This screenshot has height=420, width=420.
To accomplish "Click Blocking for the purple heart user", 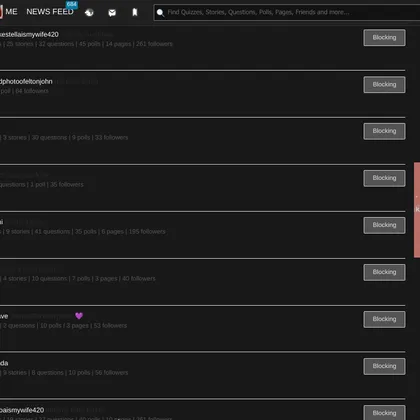I will point(384,319).
